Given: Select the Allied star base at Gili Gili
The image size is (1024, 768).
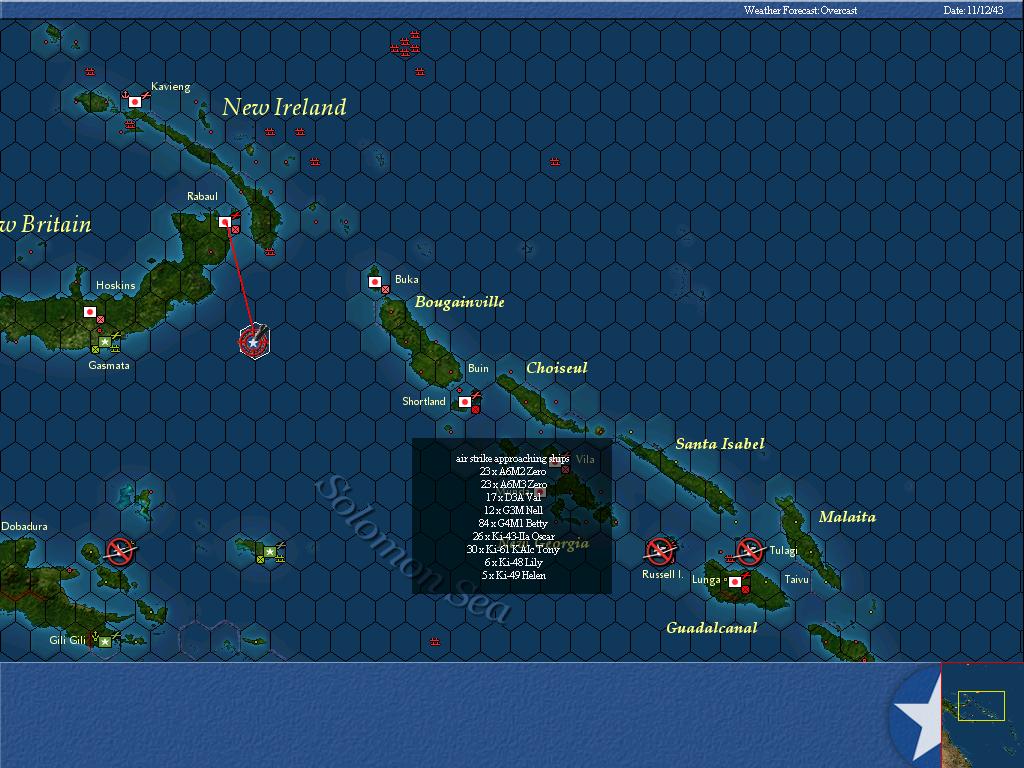Looking at the screenshot, I should (104, 642).
